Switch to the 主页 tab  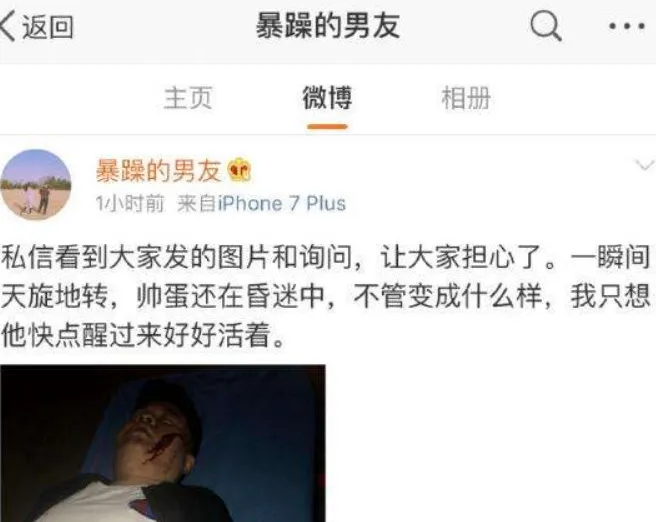pyautogui.click(x=188, y=98)
